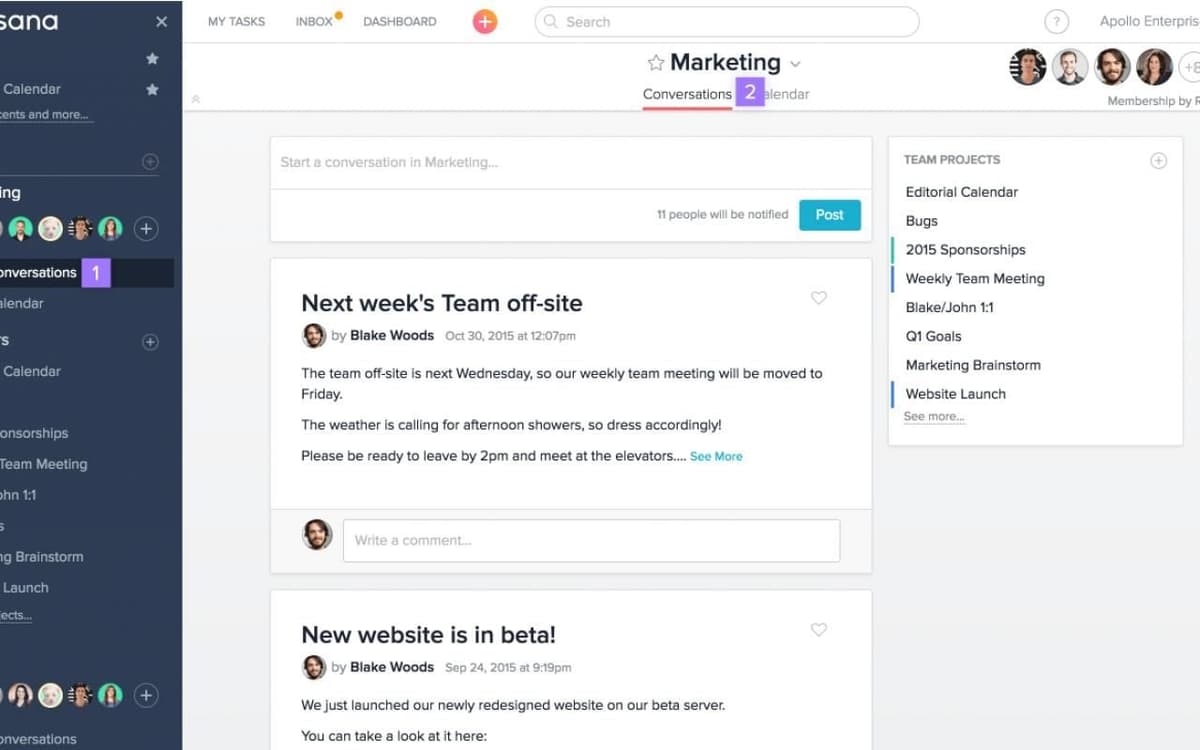Screen dimensions: 1200x750
Task: Heart the "New website is in beta!" post
Action: [x=819, y=630]
